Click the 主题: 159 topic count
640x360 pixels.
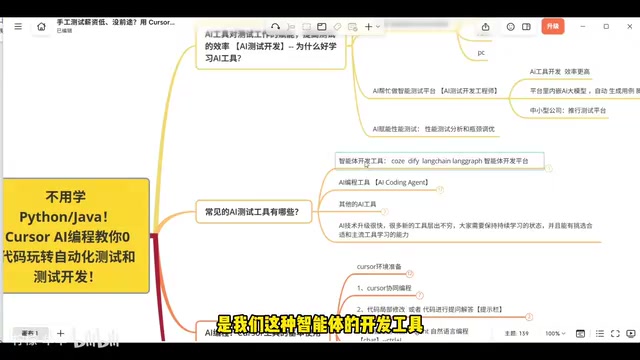[x=516, y=333]
